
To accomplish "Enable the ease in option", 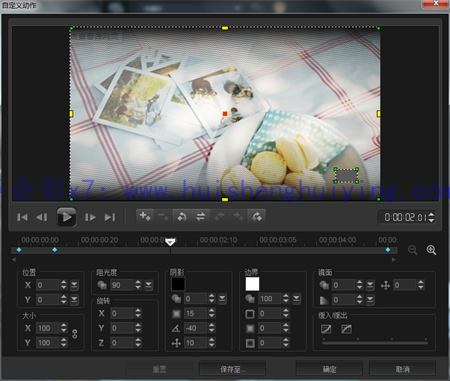I will click(326, 329).
